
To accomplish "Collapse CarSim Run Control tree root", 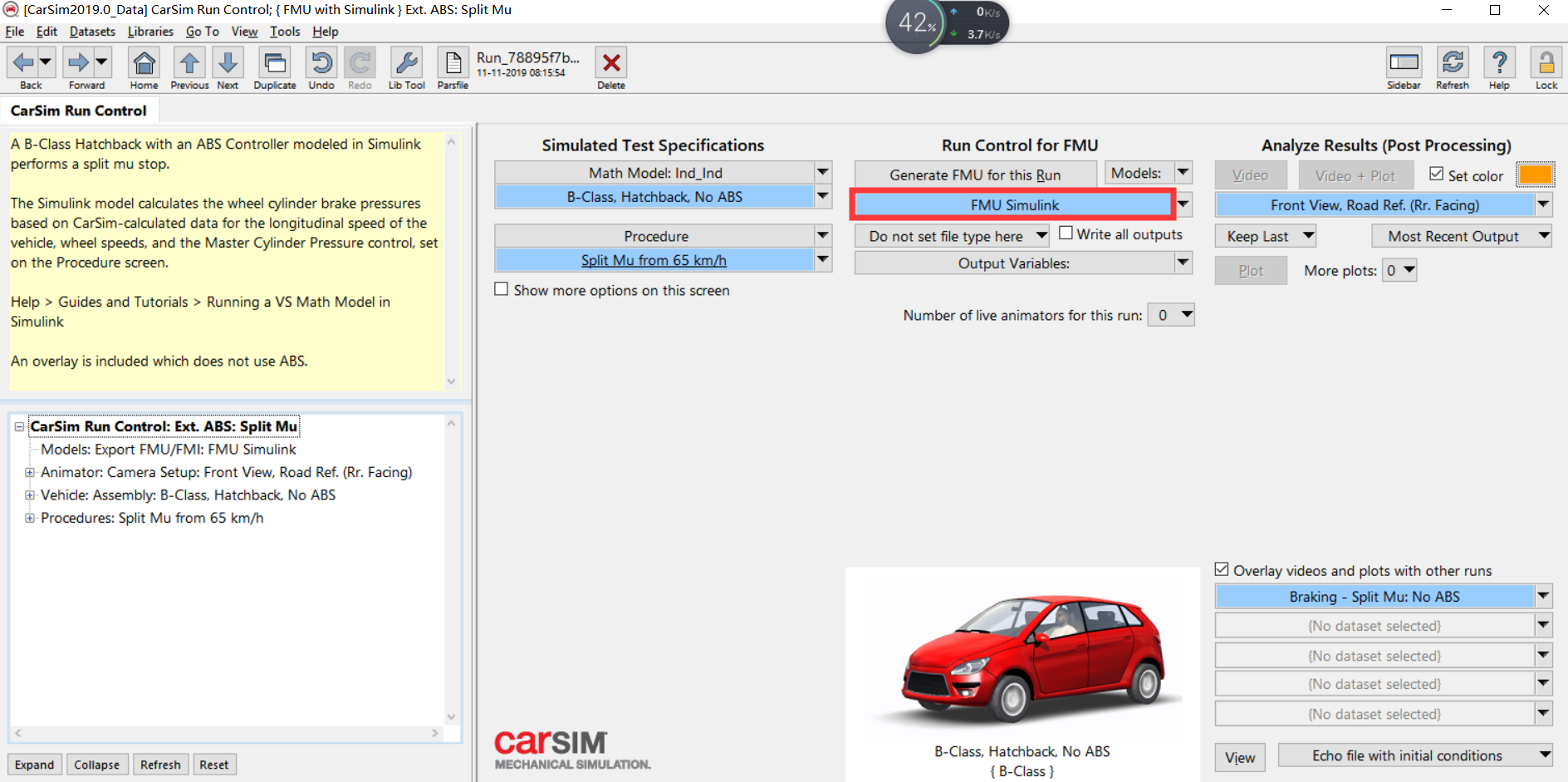I will [19, 426].
